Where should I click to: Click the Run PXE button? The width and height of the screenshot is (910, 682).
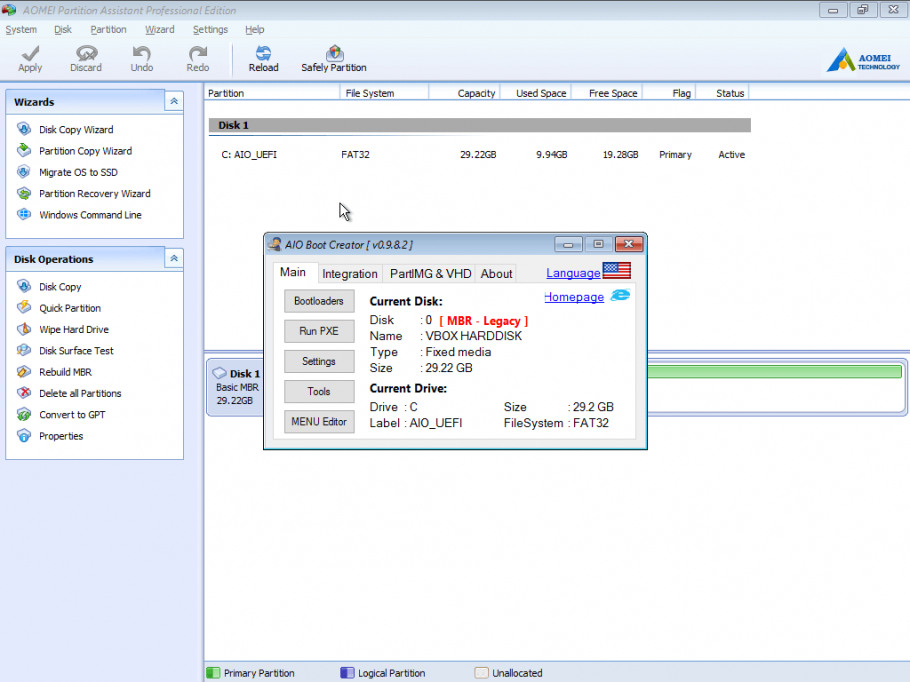(319, 331)
